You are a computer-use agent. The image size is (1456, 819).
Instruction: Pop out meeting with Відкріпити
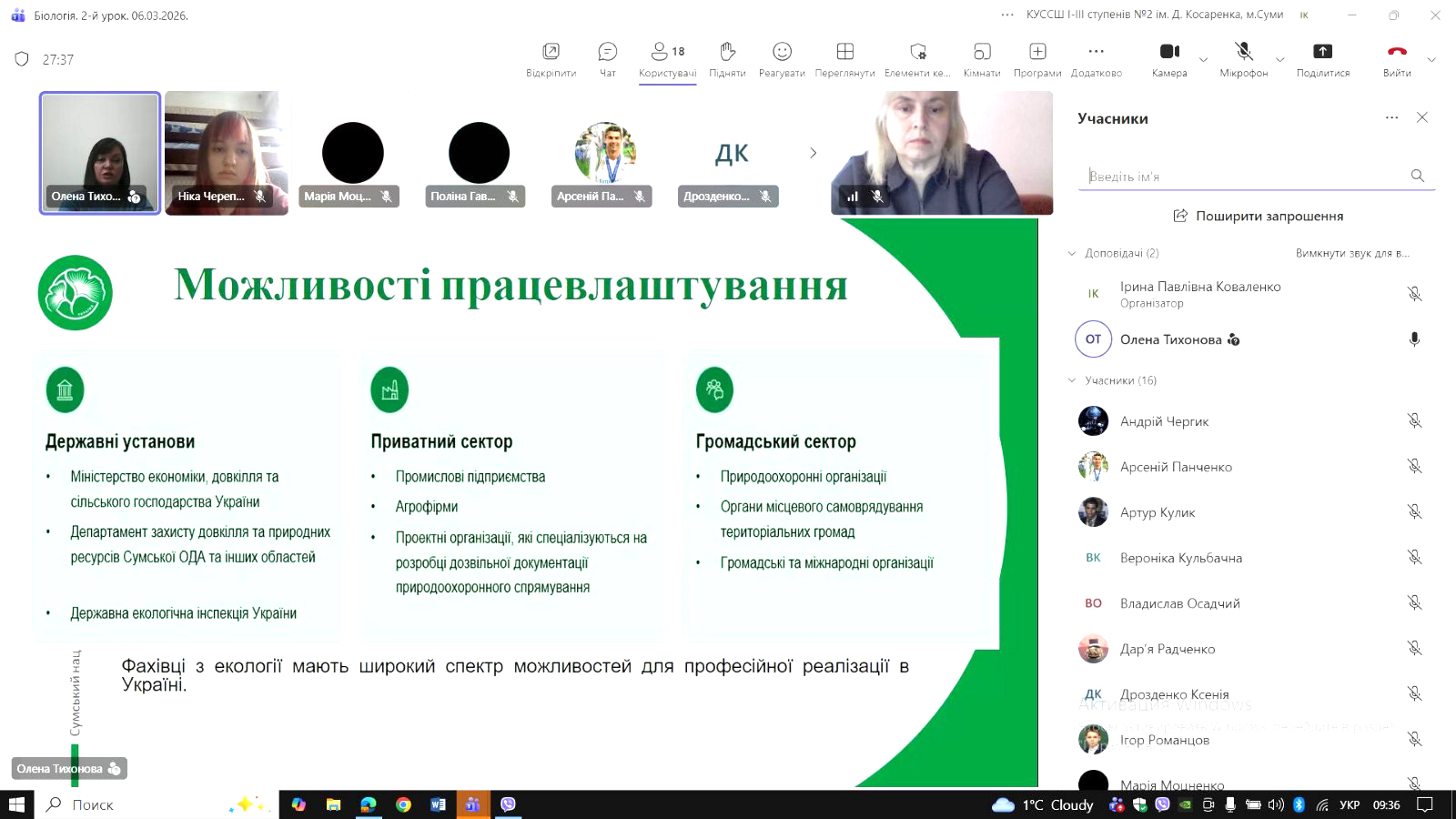[551, 58]
